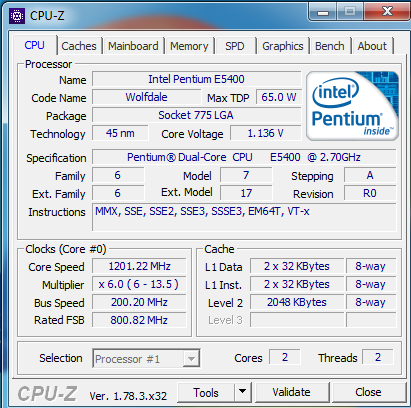
Task: Open the Processor #1 selection dropdown
Action: coord(146,358)
